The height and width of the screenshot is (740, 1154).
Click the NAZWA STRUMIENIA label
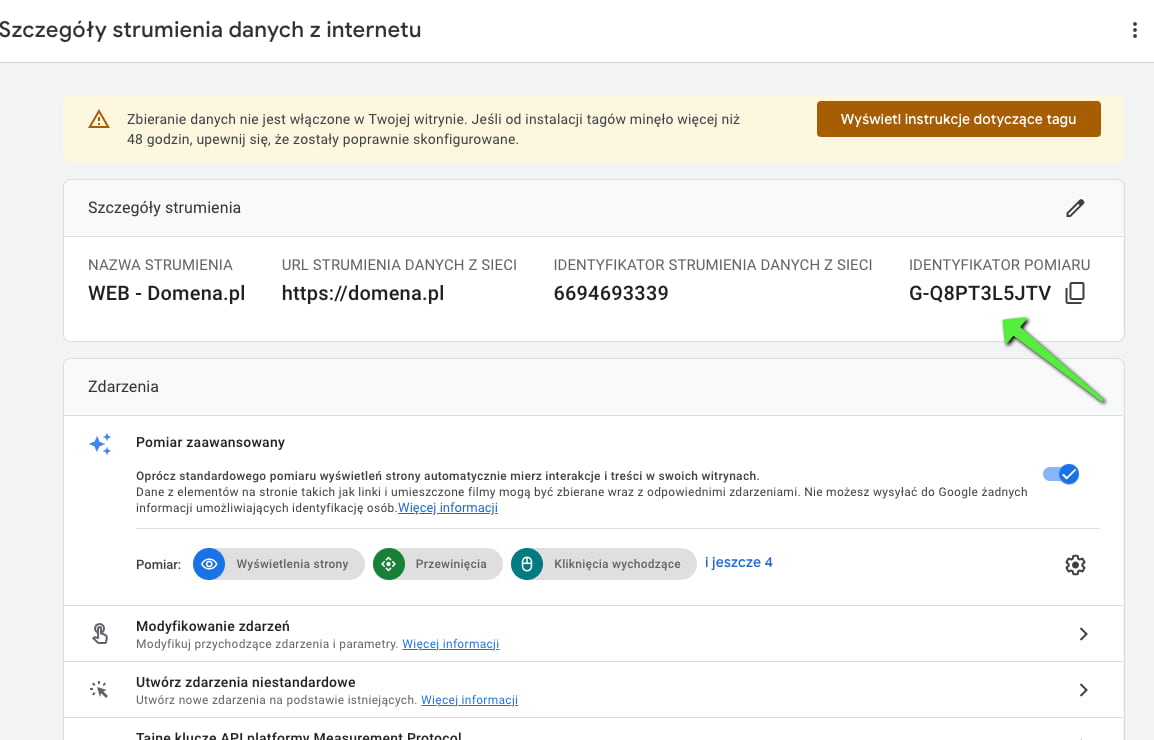coord(160,265)
